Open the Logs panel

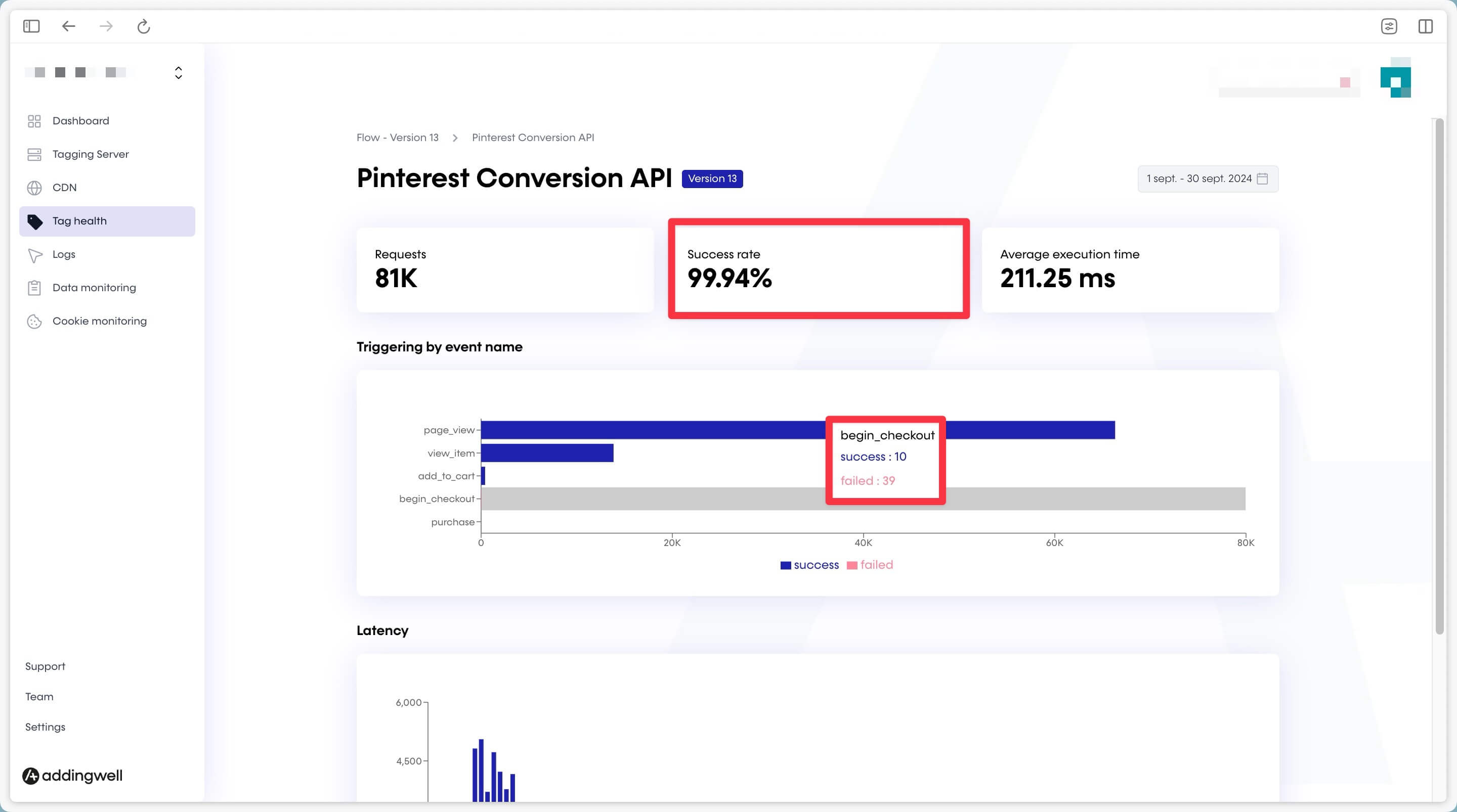pyautogui.click(x=64, y=254)
